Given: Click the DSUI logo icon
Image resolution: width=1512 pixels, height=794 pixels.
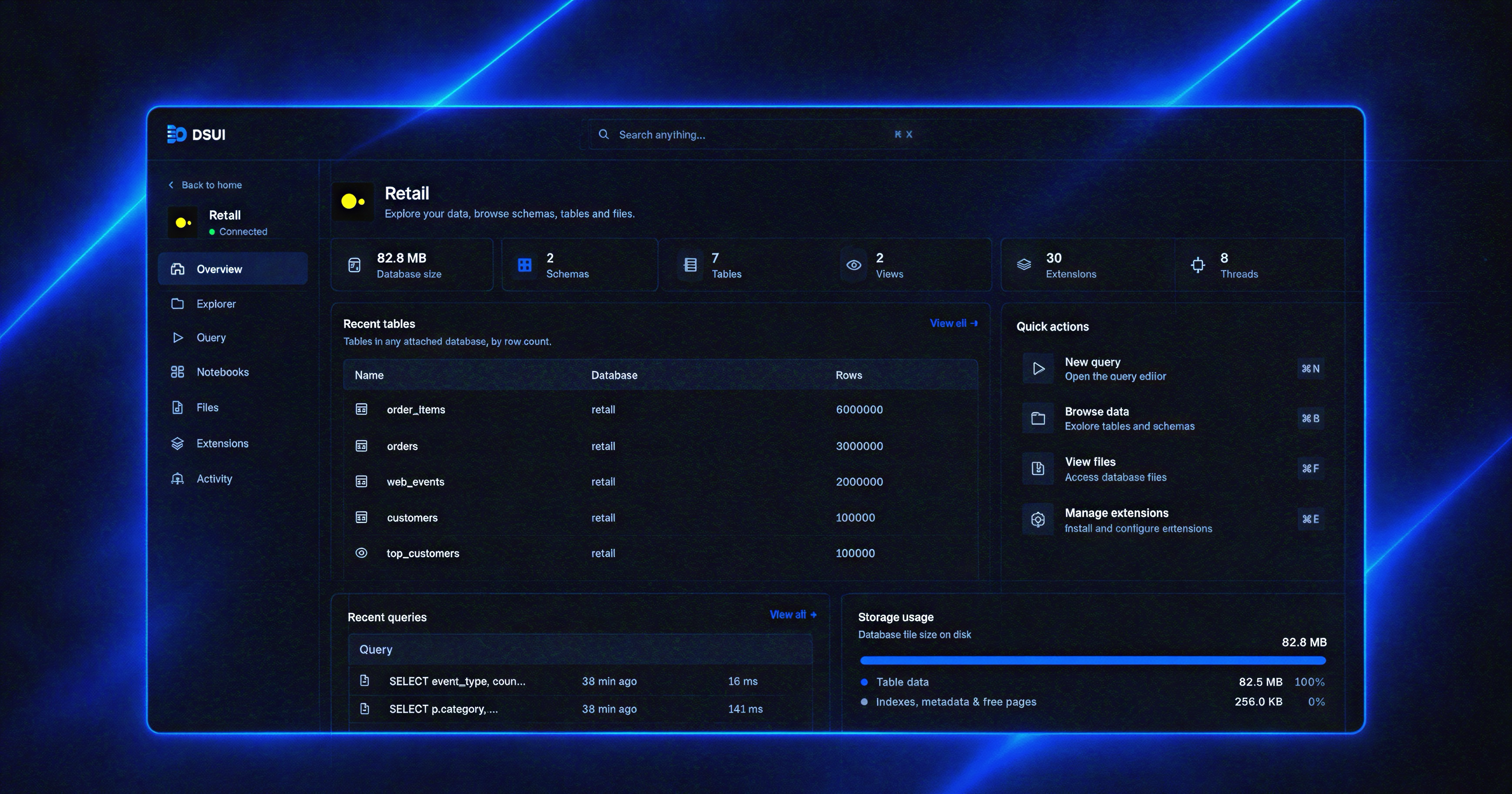Looking at the screenshot, I should 176,135.
